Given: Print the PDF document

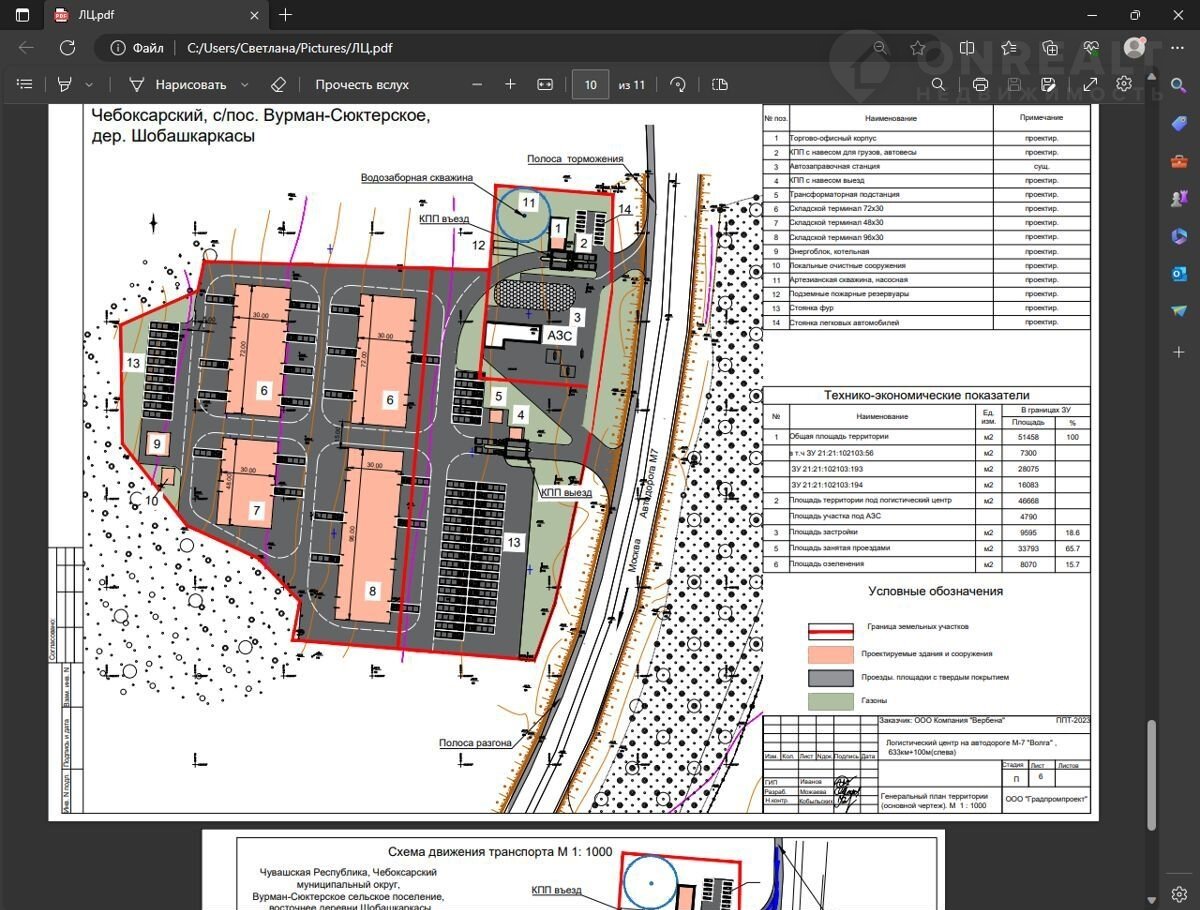Looking at the screenshot, I should pyautogui.click(x=980, y=85).
